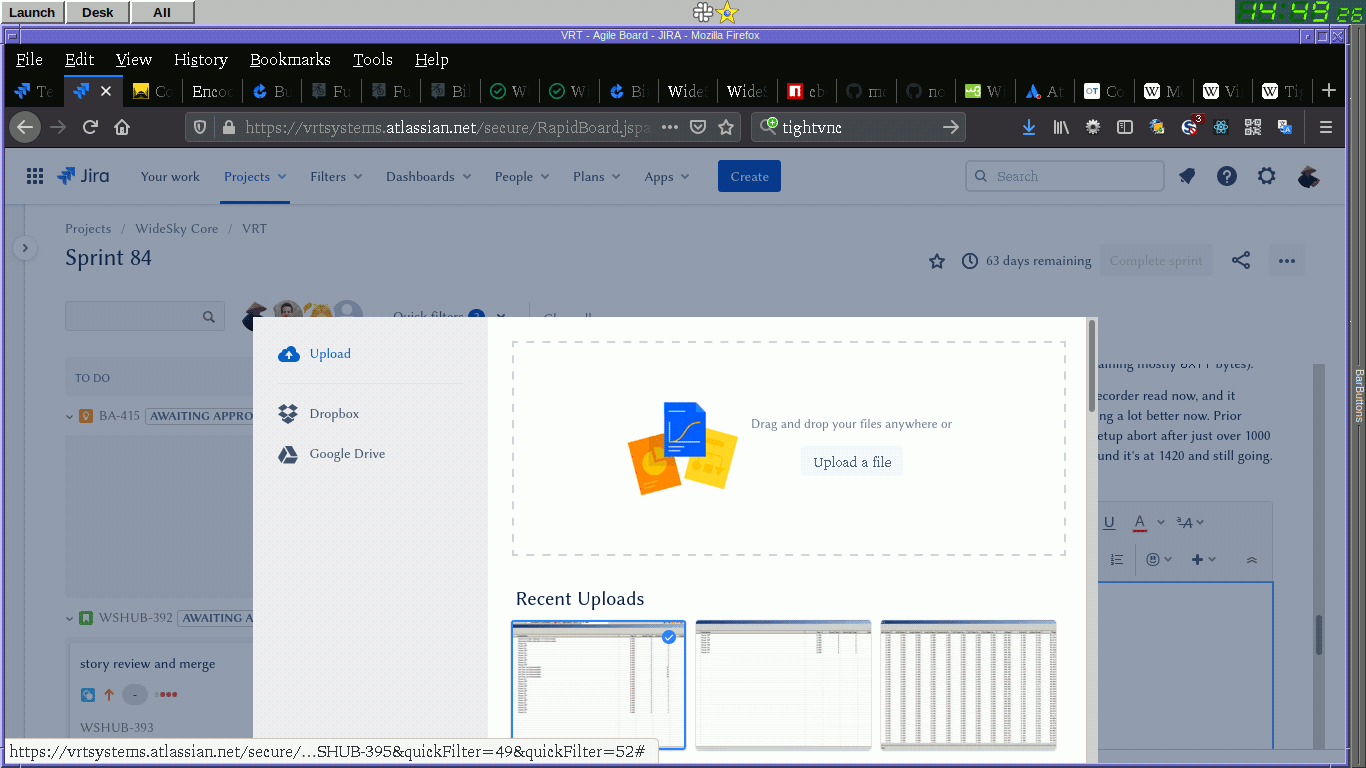1366x768 pixels.
Task: Star Sprint 84 using the star icon
Action: point(936,261)
